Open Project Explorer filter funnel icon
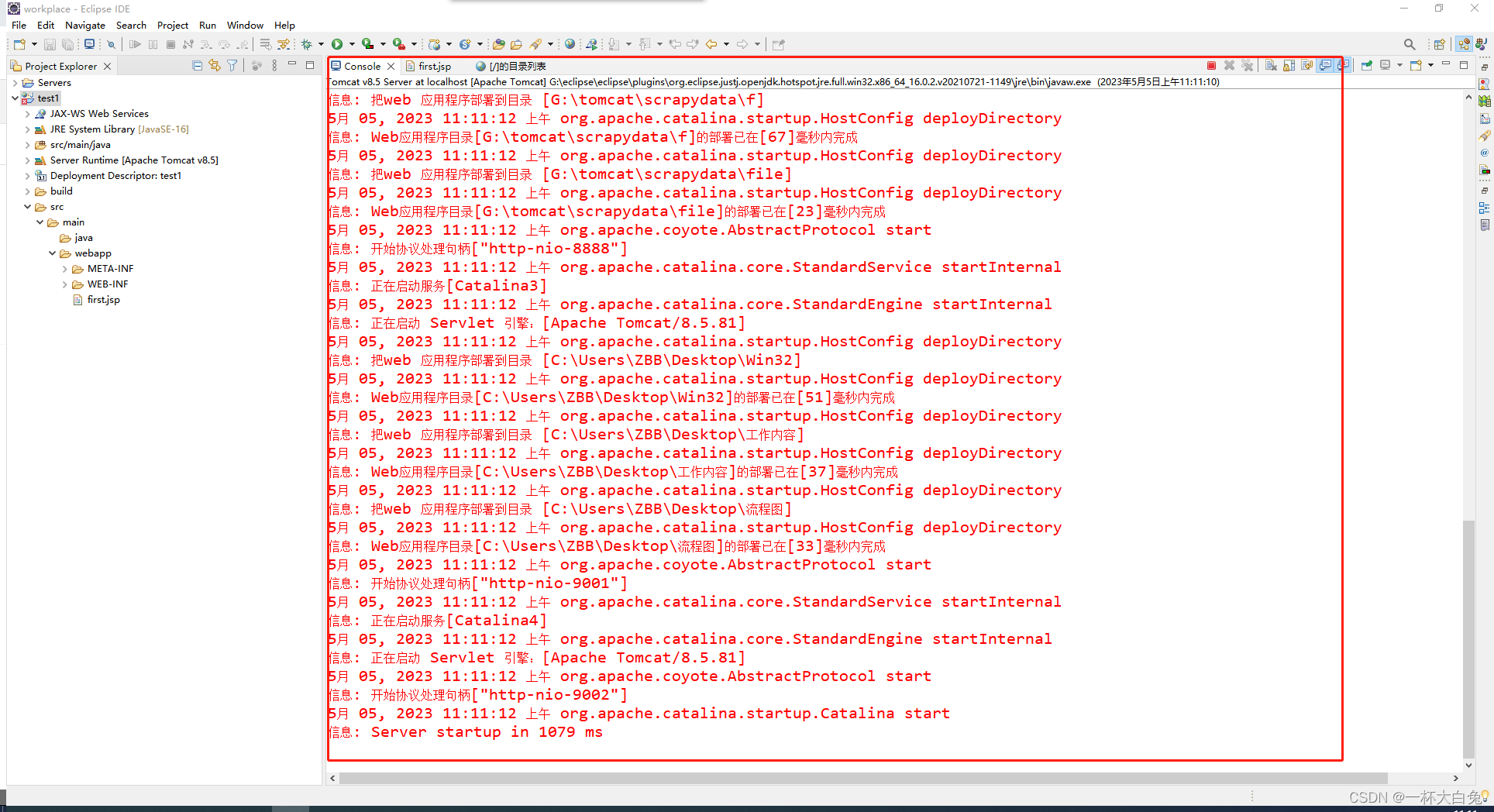 [232, 66]
